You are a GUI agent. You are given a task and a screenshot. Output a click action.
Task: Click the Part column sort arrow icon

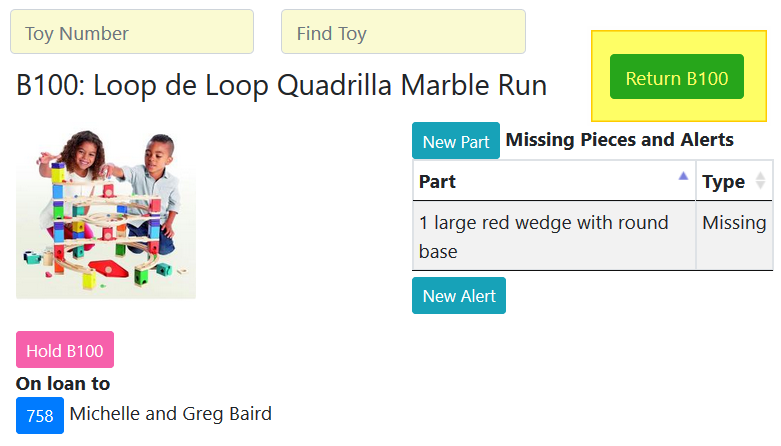[x=684, y=176]
